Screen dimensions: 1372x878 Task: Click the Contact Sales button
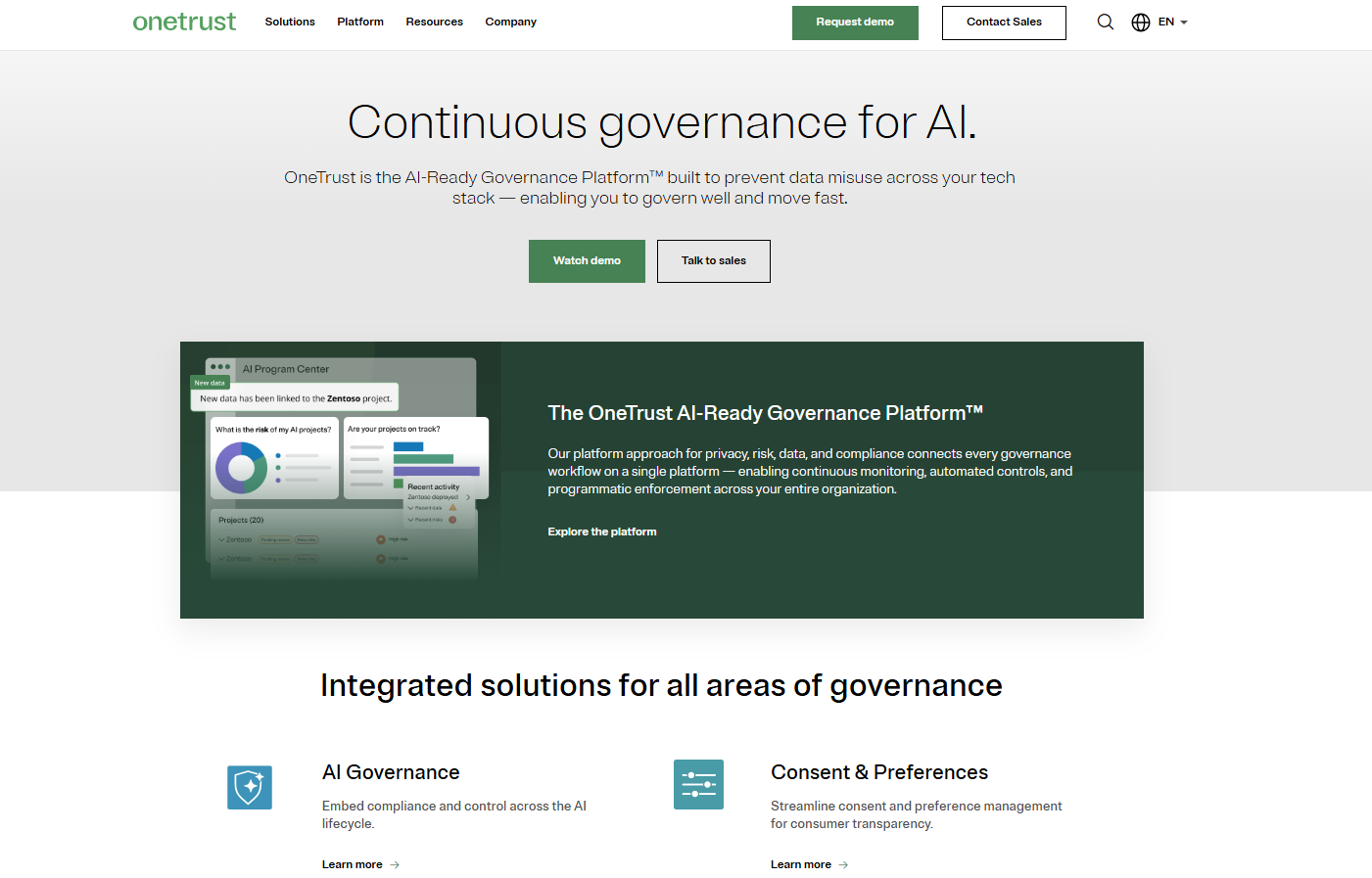(x=1004, y=23)
